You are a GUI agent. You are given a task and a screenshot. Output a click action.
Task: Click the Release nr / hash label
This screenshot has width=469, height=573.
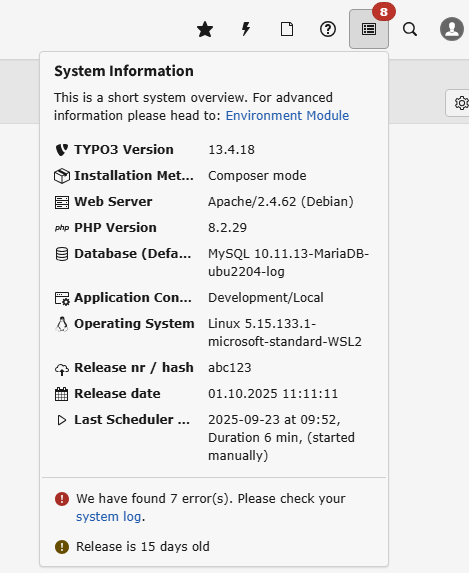pos(134,368)
